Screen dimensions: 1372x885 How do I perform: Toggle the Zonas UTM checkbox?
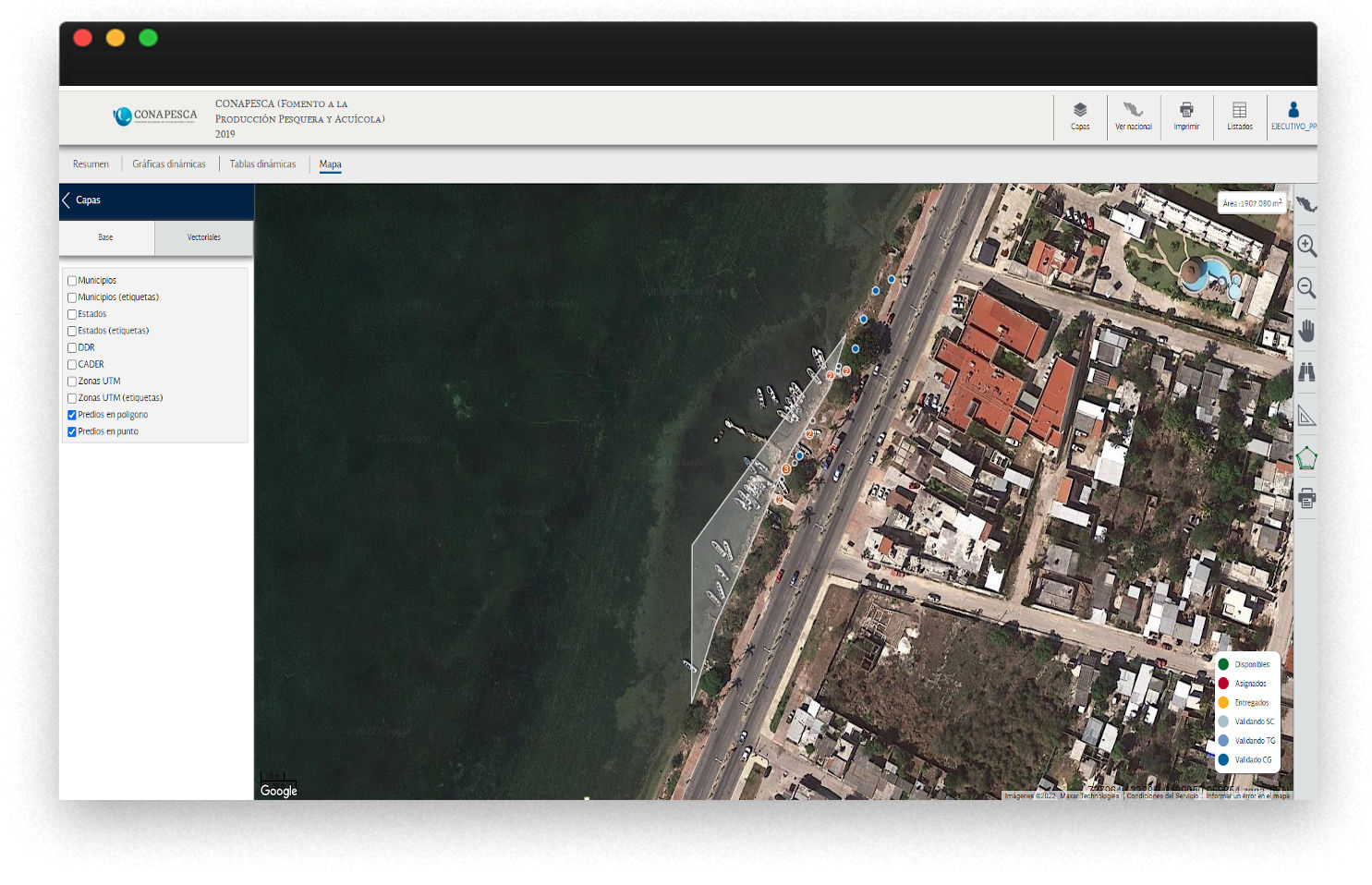pos(72,382)
